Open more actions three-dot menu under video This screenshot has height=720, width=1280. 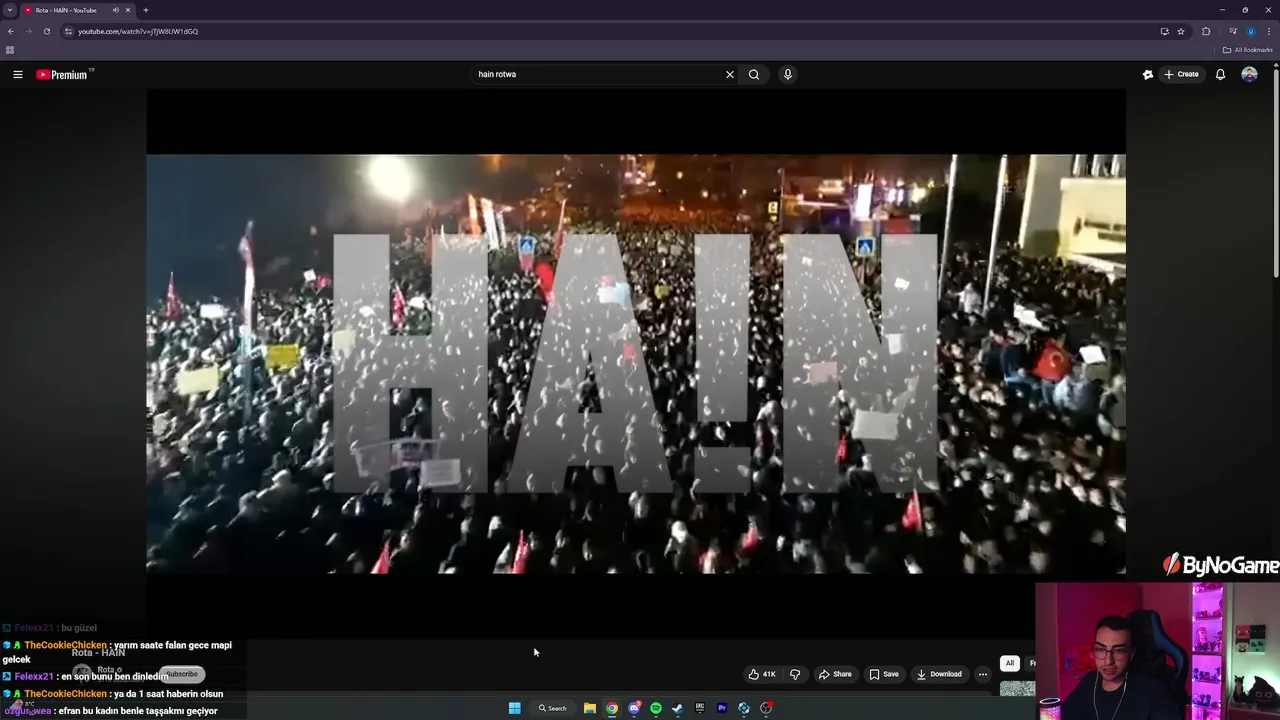click(983, 674)
